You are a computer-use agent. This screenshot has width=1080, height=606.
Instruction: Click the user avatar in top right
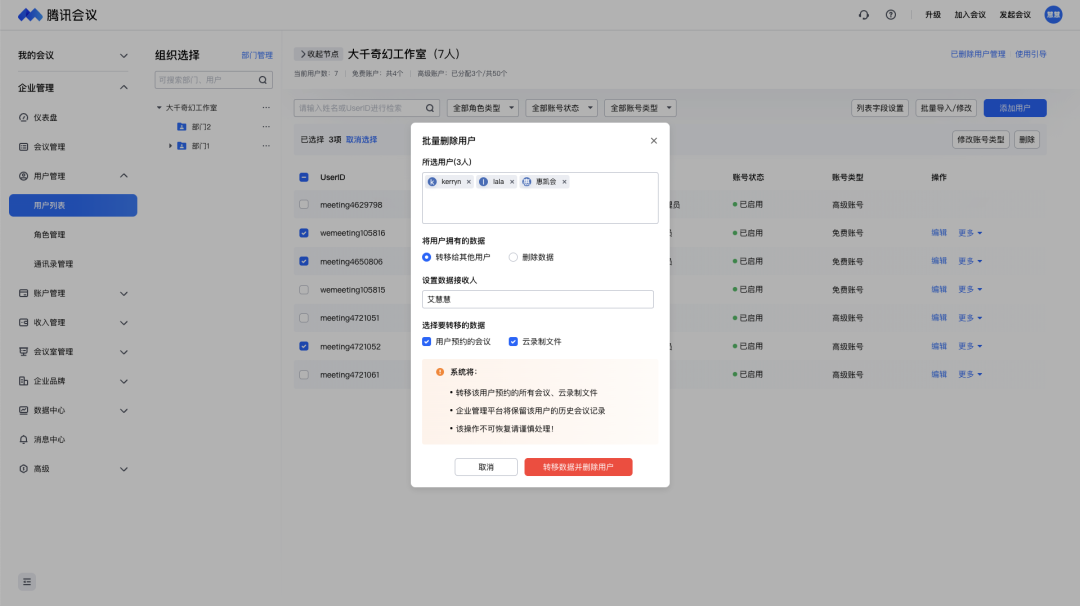click(1053, 15)
